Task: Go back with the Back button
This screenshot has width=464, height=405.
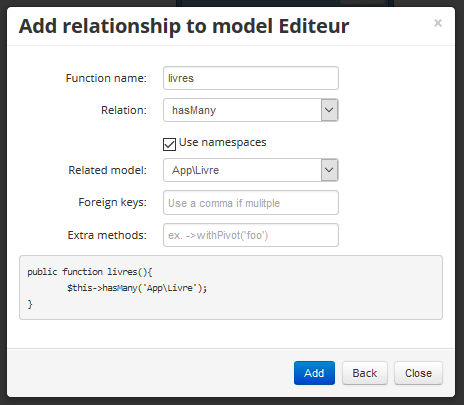Action: pos(365,373)
